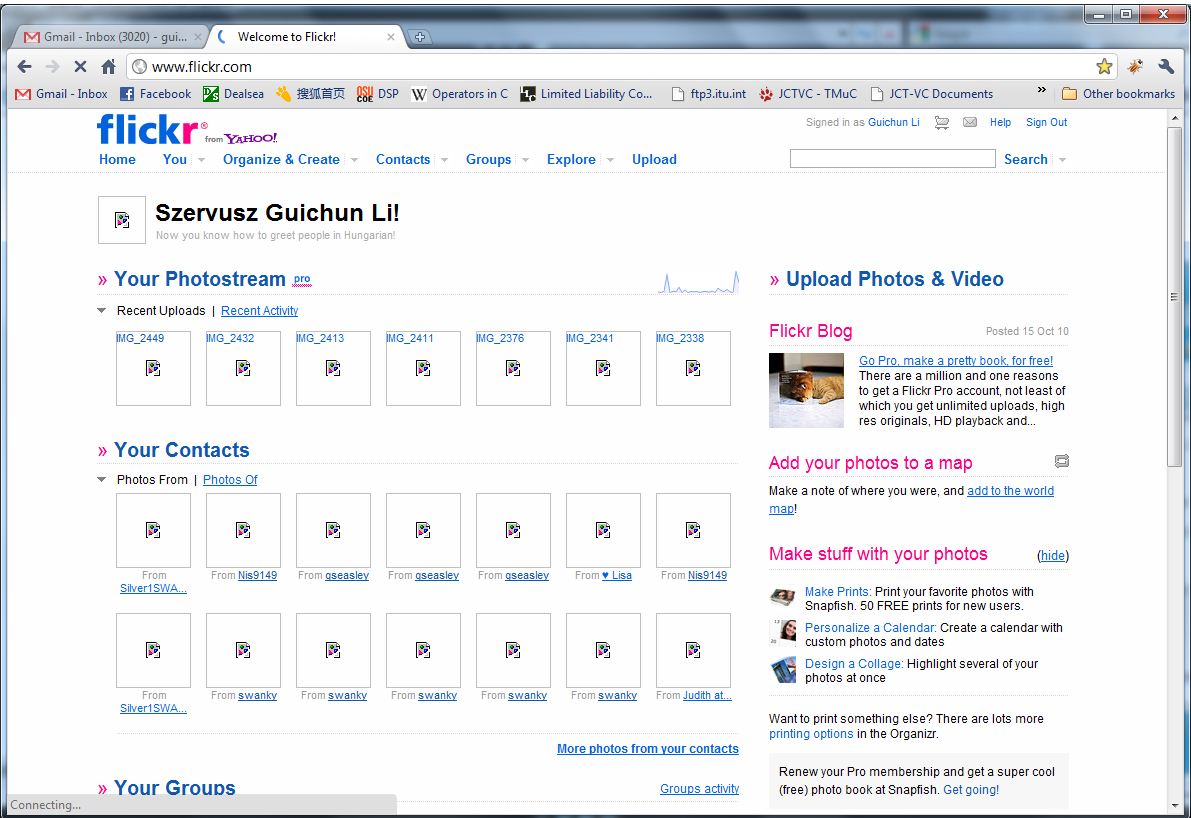Open the JCTVC - TMuC bookmark
Image resolution: width=1191 pixels, height=818 pixels.
(807, 94)
